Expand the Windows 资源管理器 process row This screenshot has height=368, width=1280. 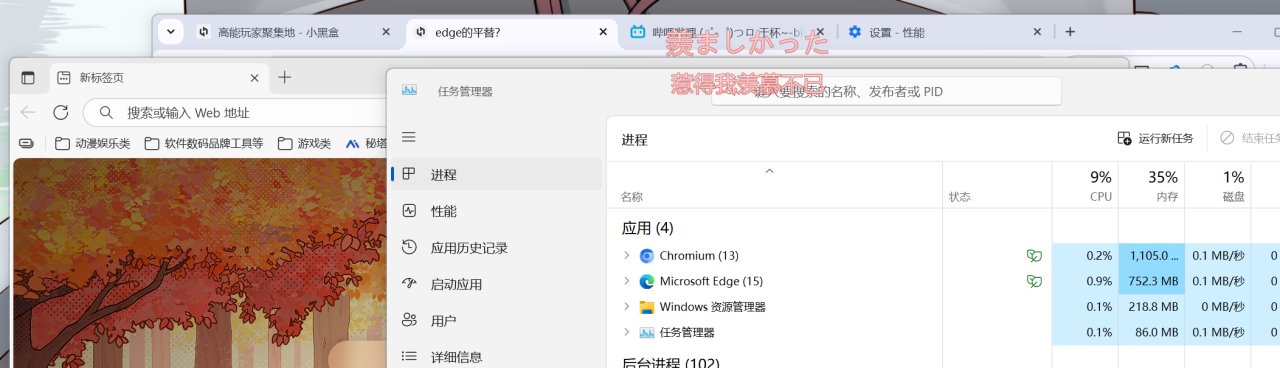[x=627, y=307]
